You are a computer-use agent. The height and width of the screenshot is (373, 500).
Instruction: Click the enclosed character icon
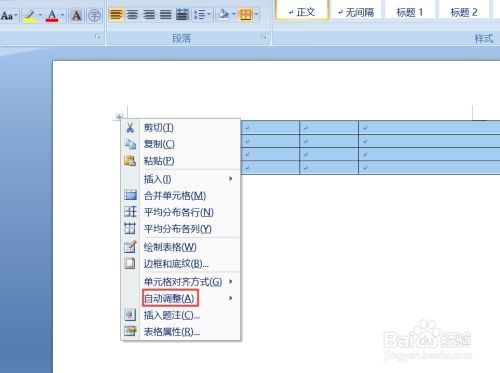[95, 15]
